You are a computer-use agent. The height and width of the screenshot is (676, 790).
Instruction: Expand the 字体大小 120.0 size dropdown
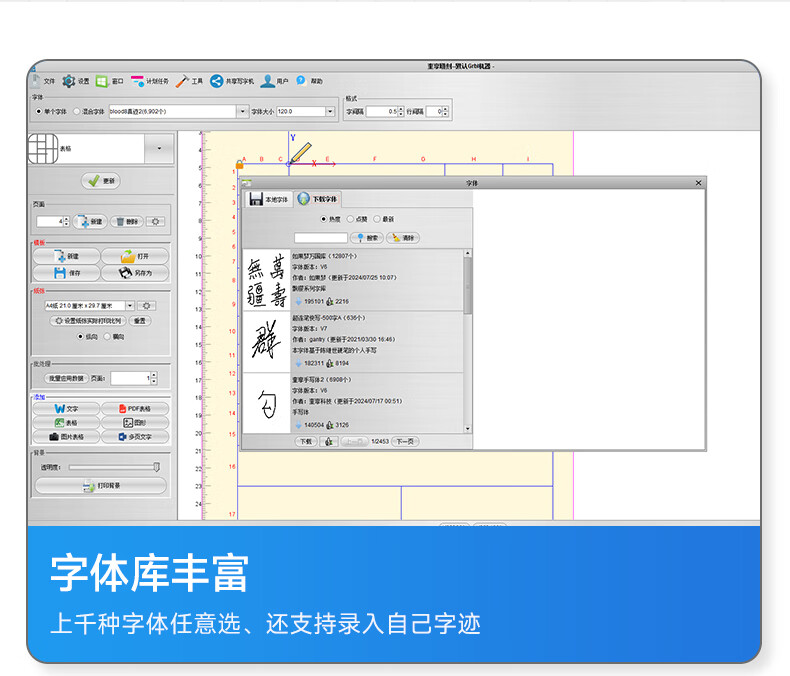pos(331,111)
